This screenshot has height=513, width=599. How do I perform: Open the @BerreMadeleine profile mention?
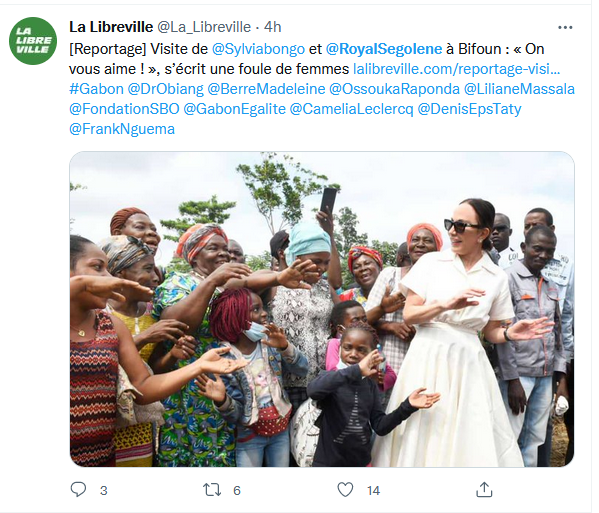click(266, 89)
